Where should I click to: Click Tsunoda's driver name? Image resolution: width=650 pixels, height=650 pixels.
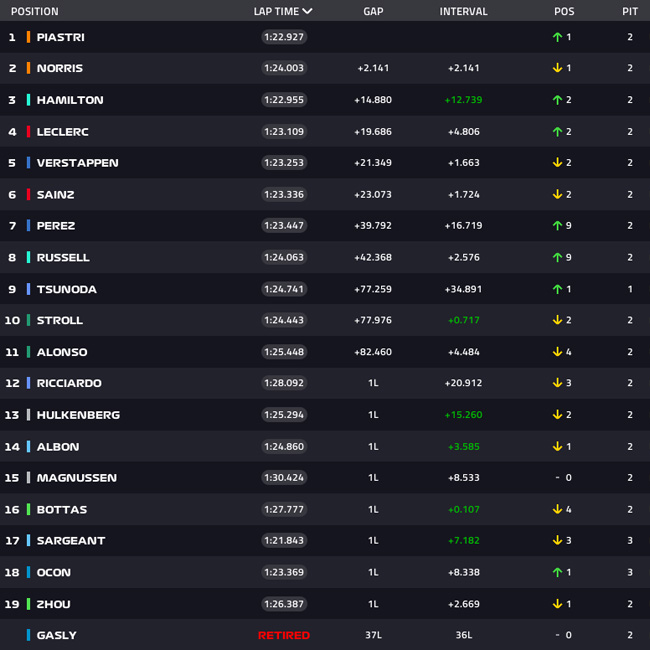(x=67, y=289)
